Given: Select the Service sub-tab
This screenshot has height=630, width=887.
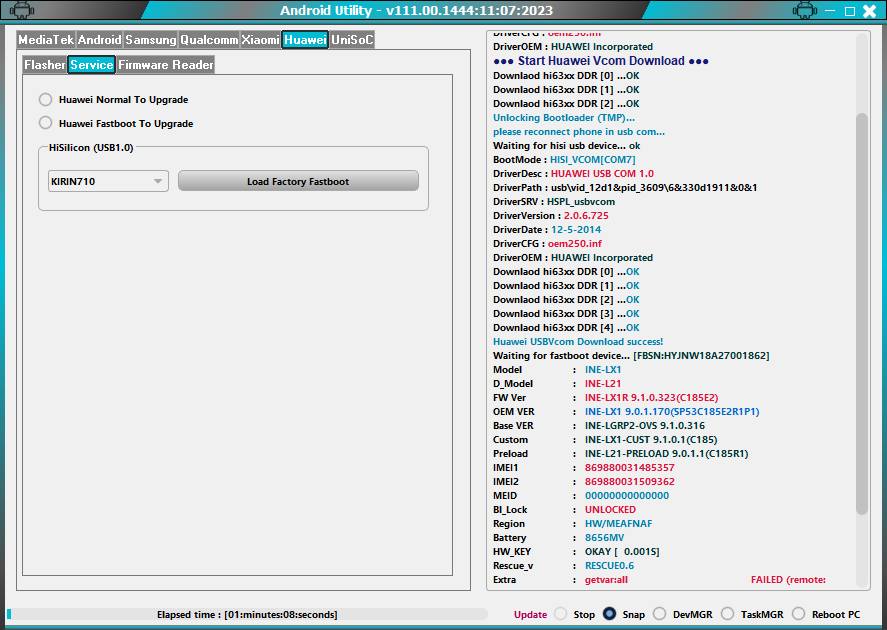Looking at the screenshot, I should coord(91,64).
